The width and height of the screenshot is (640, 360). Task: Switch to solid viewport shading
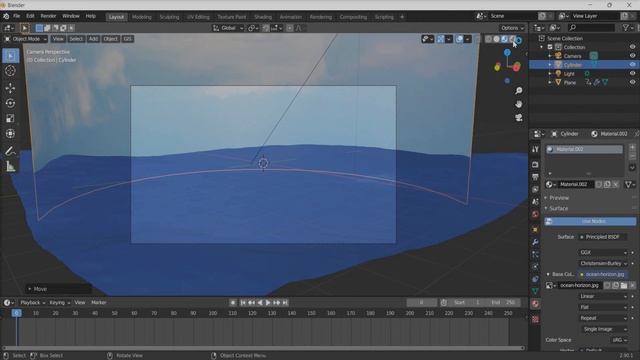coord(496,39)
